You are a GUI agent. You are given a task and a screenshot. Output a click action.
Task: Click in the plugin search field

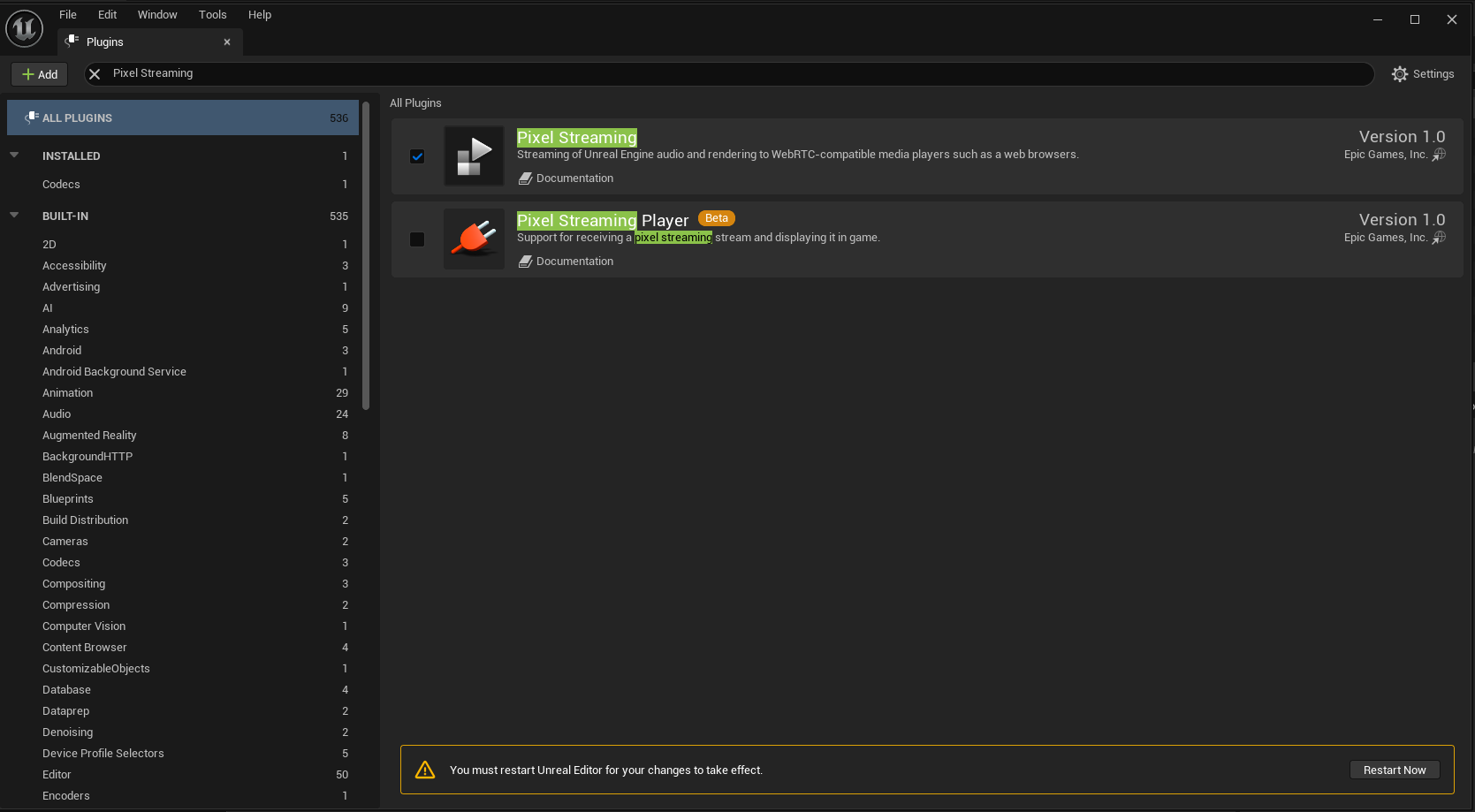(729, 74)
